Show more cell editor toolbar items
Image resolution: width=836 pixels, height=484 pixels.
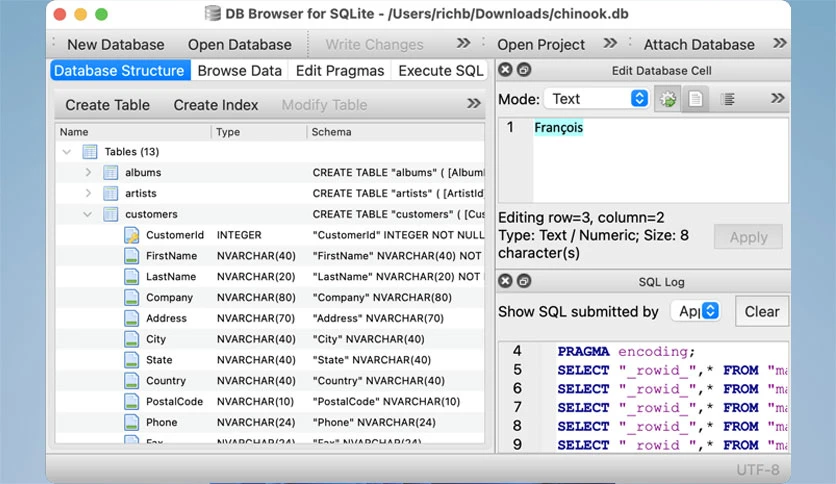(x=777, y=98)
